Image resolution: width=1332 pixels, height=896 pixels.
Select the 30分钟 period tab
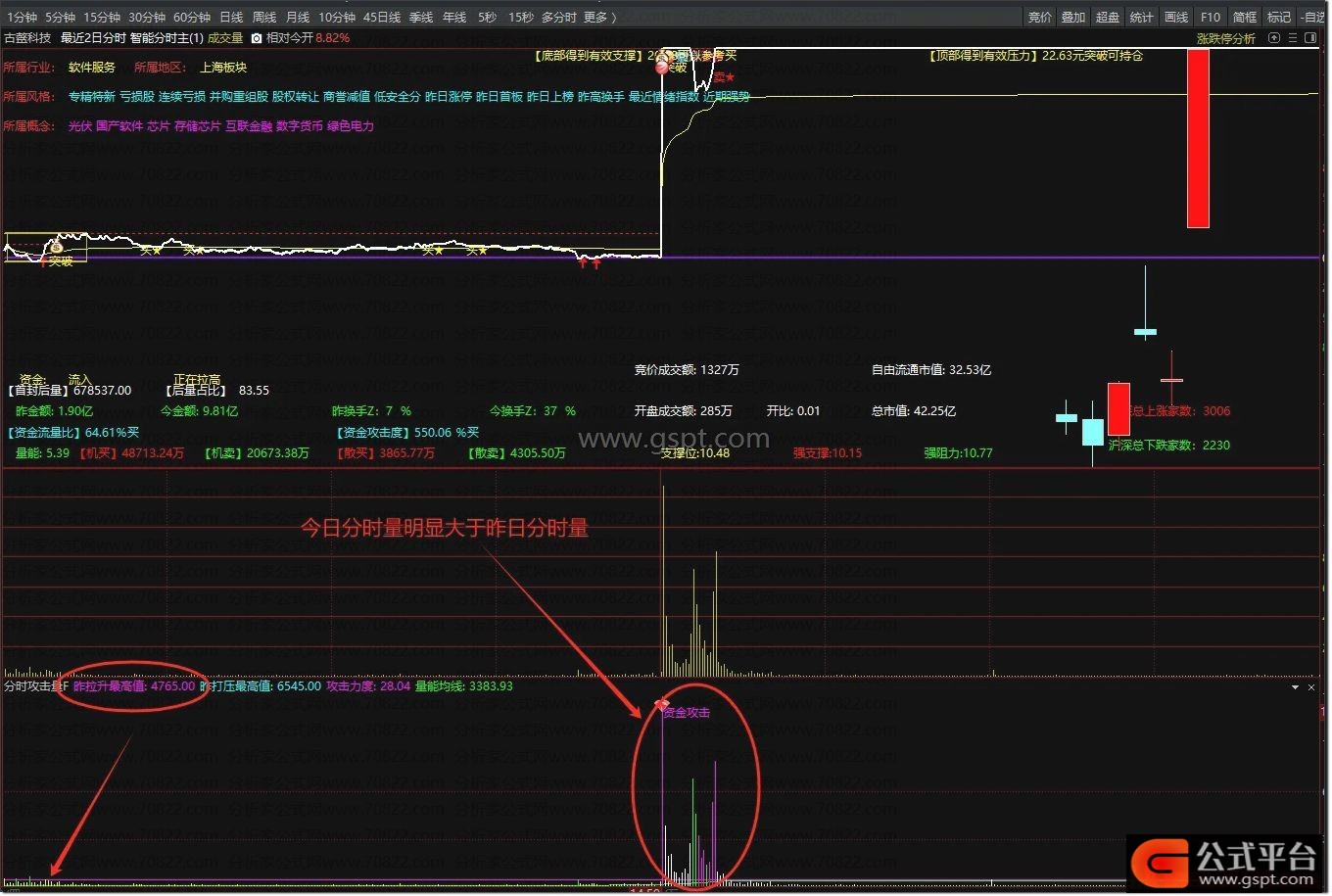147,18
